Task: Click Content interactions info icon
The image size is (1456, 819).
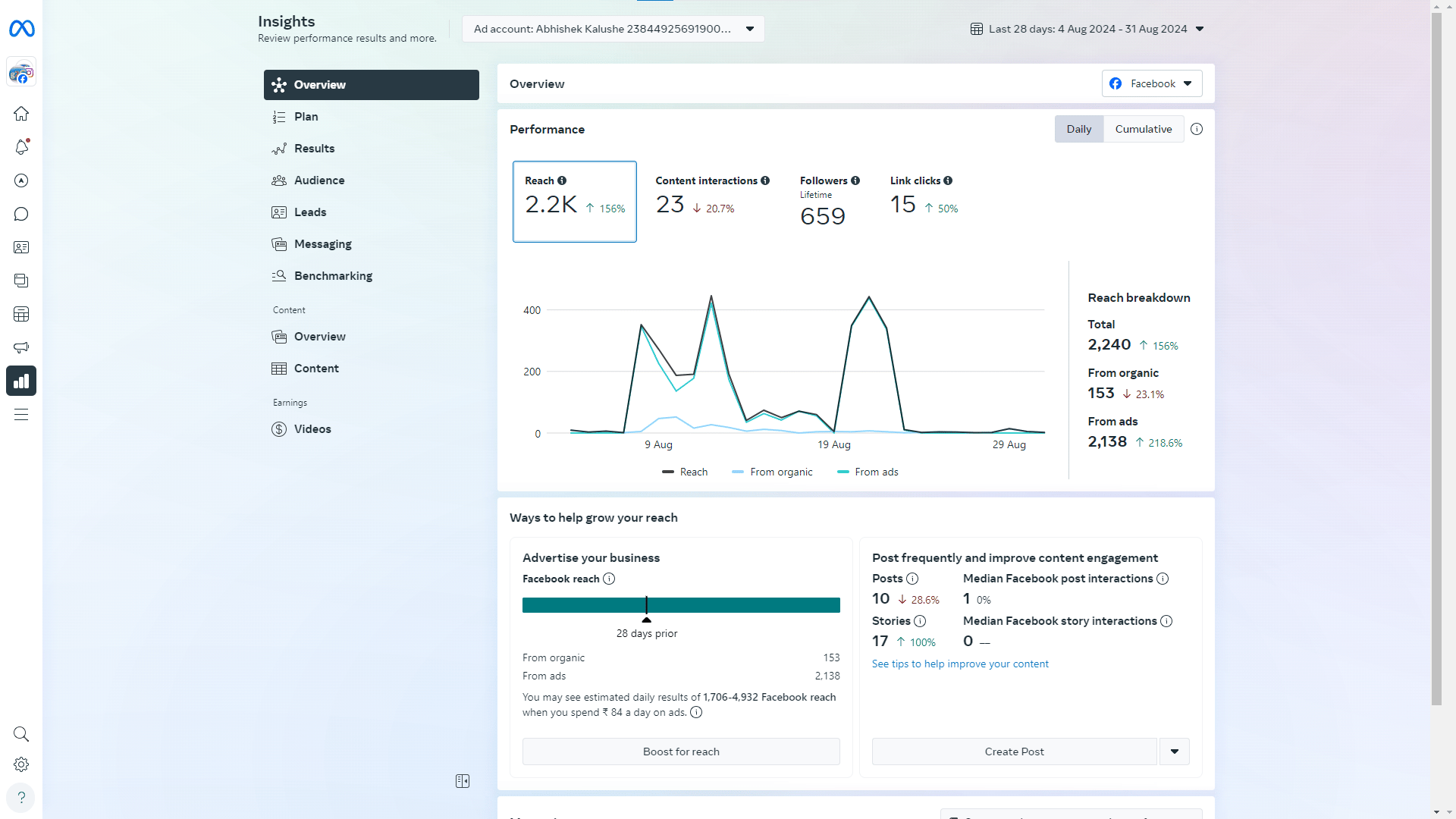Action: click(765, 180)
